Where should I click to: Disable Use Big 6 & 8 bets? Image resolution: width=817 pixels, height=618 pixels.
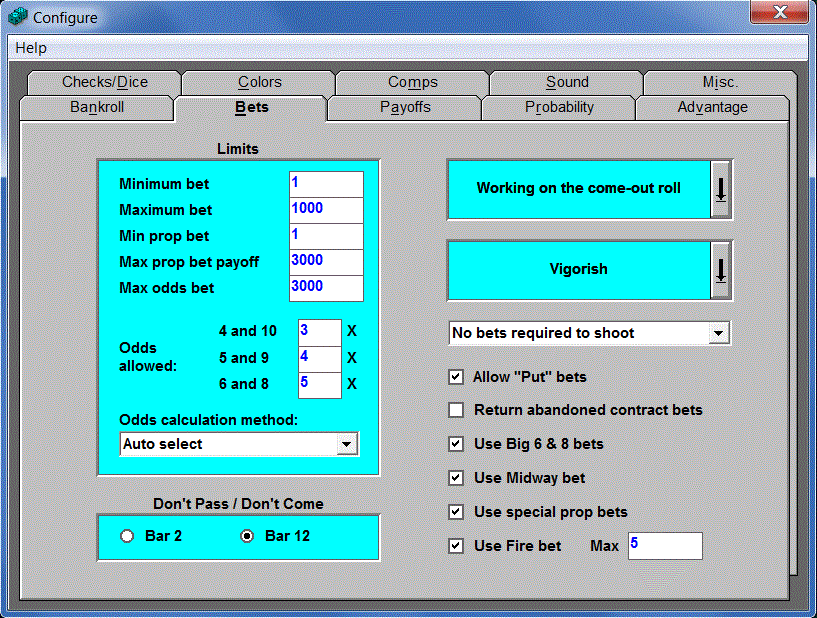(x=456, y=444)
